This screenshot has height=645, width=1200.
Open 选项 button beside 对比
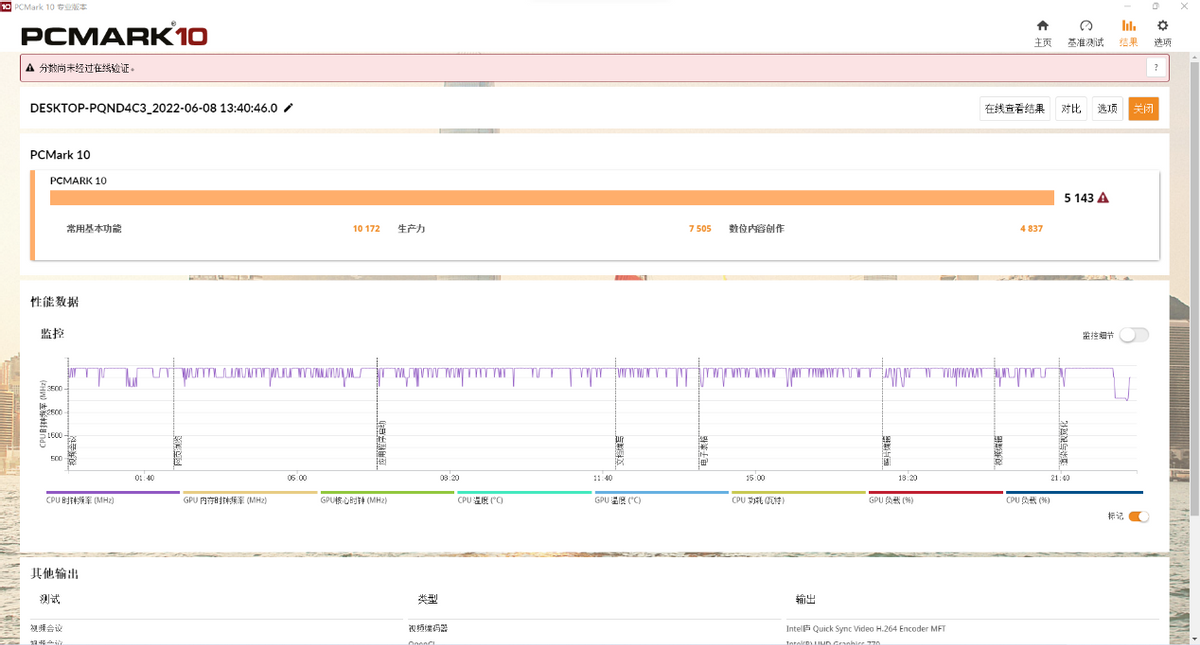click(x=1107, y=109)
